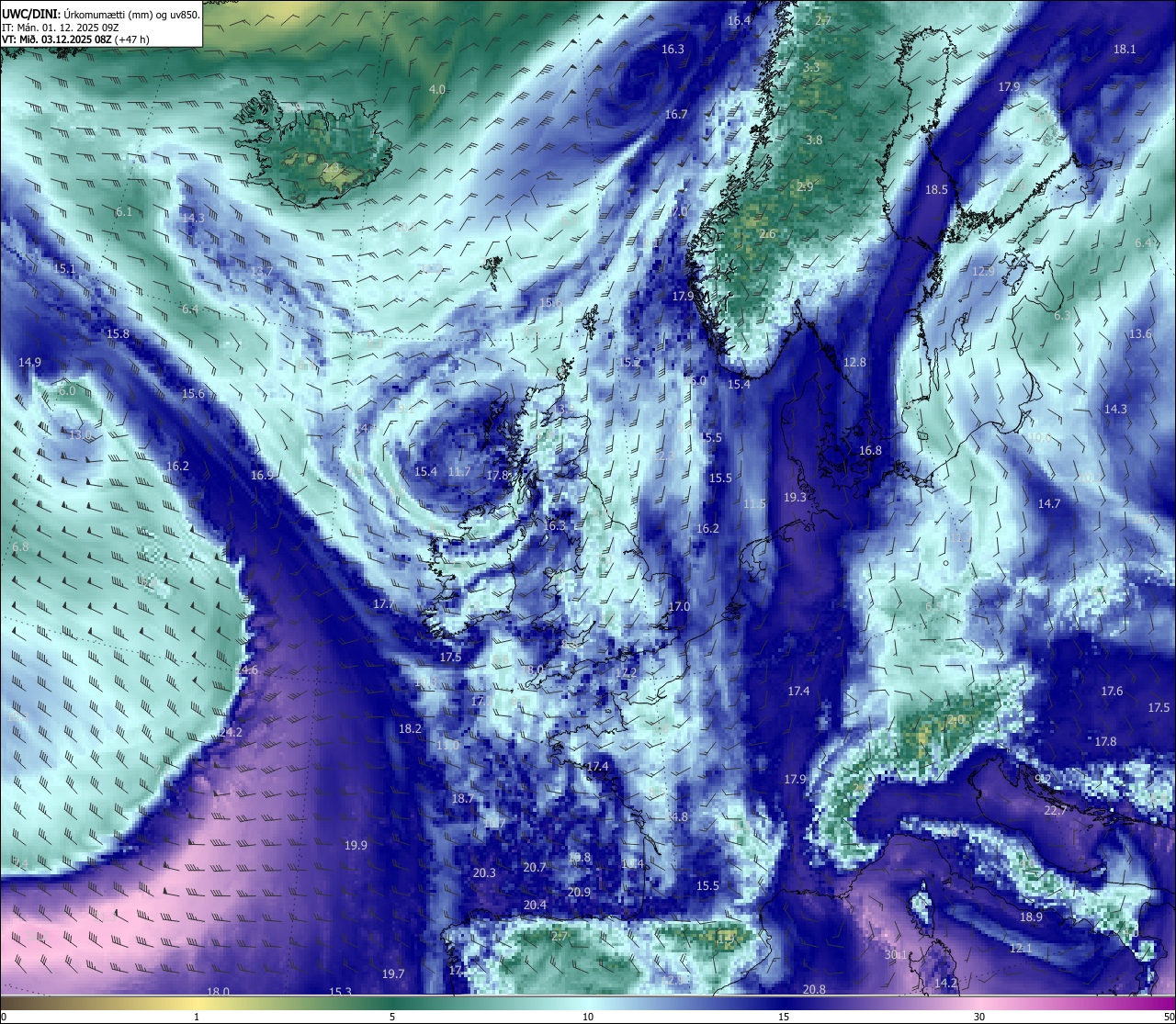Click the 18.1 value in the top right

click(1125, 49)
